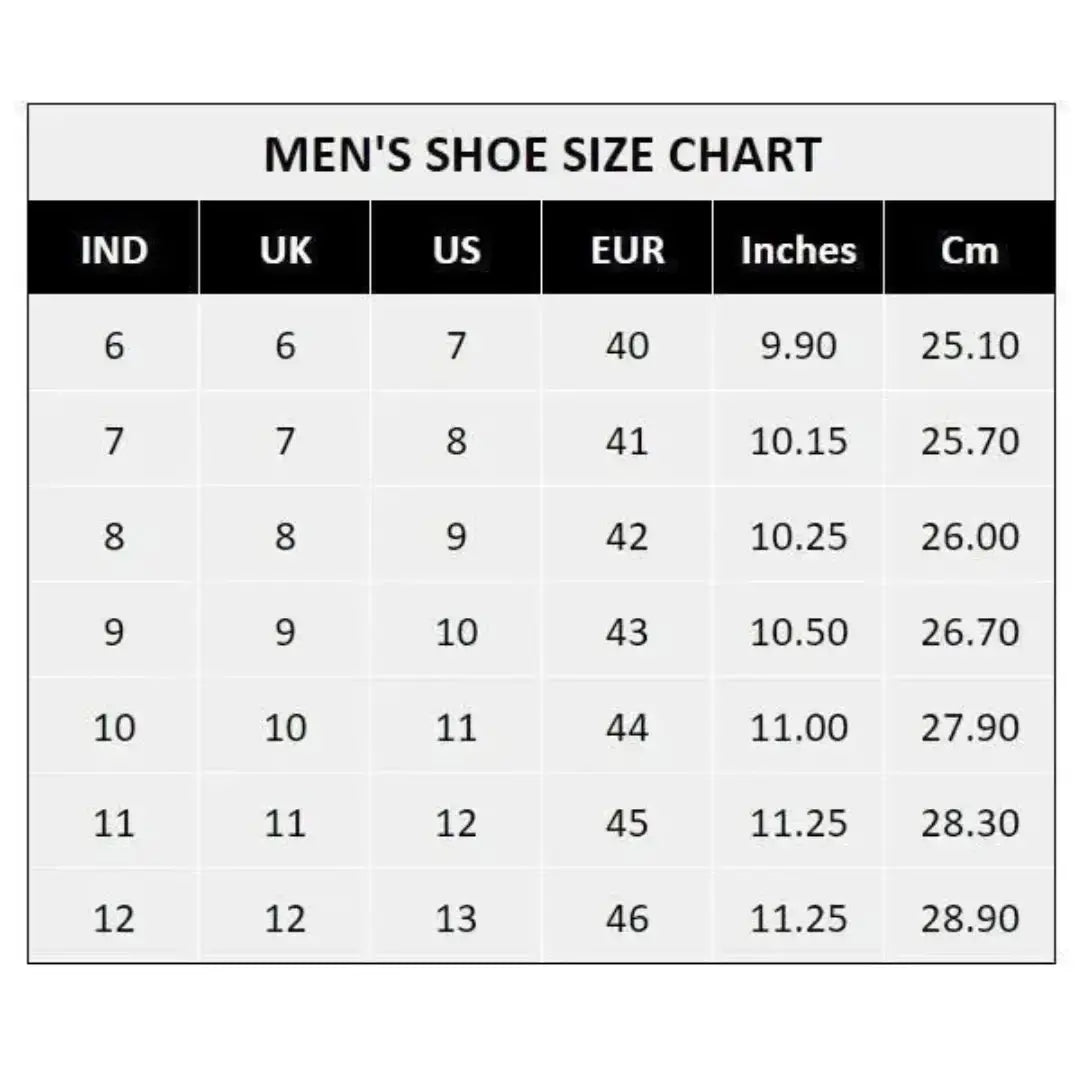Click the 27.90 cm cell

click(x=969, y=727)
